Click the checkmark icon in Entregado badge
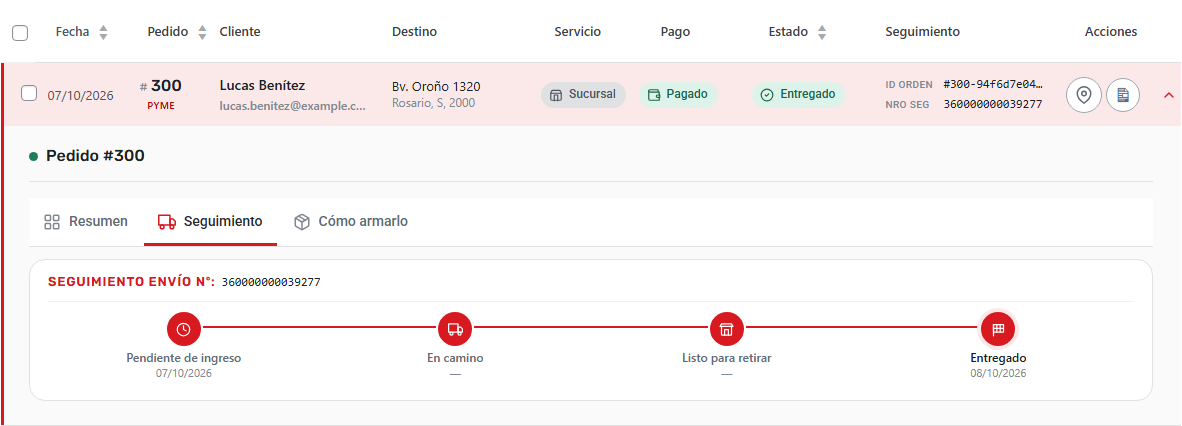 point(767,95)
